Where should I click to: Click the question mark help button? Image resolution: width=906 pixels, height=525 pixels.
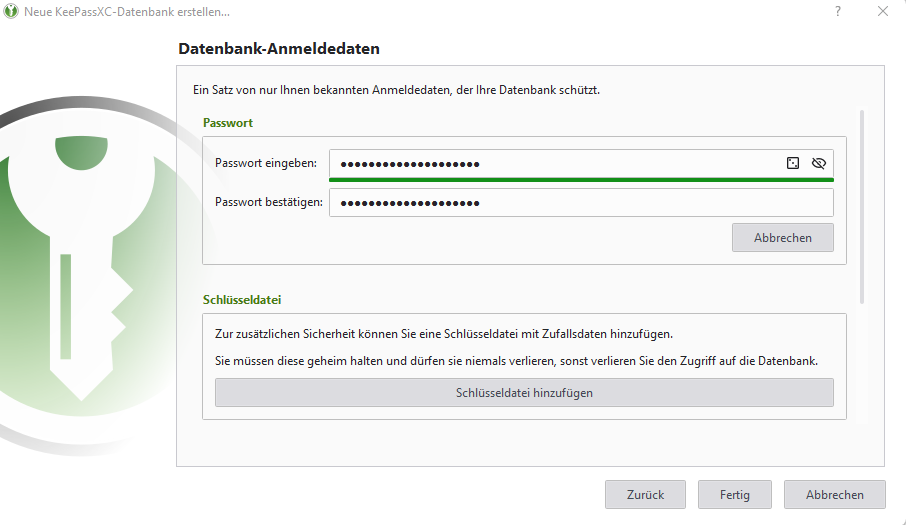(837, 12)
